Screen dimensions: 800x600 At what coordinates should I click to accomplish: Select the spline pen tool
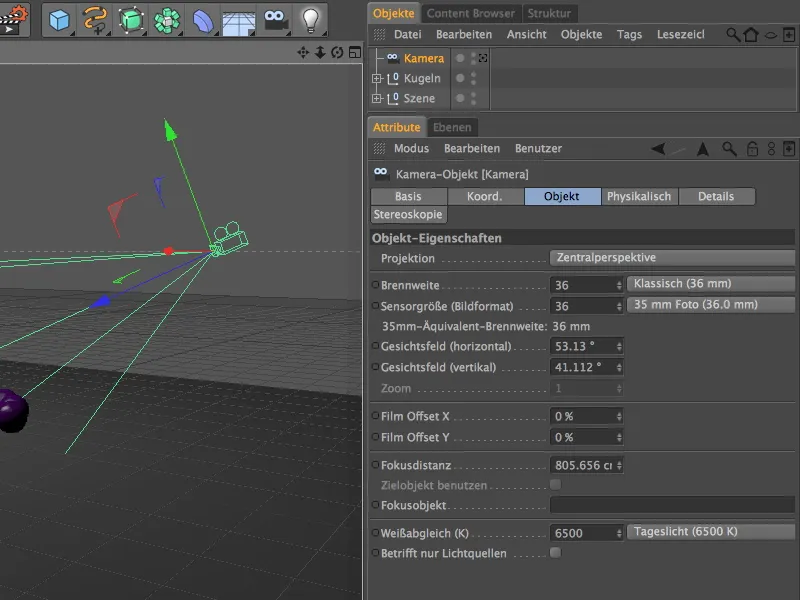[x=95, y=20]
